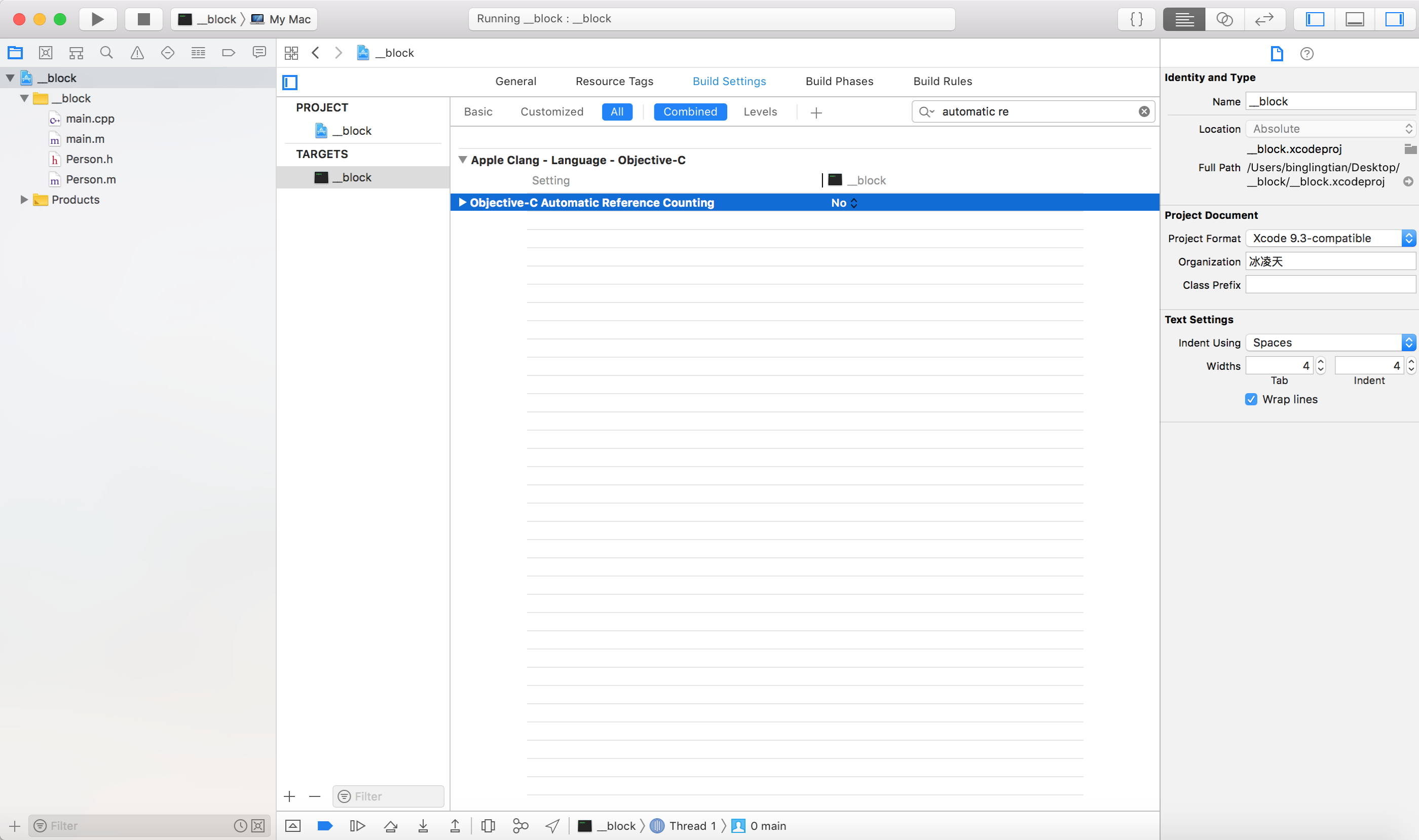The image size is (1419, 840).
Task: Click Continue program execution button
Action: tap(357, 826)
